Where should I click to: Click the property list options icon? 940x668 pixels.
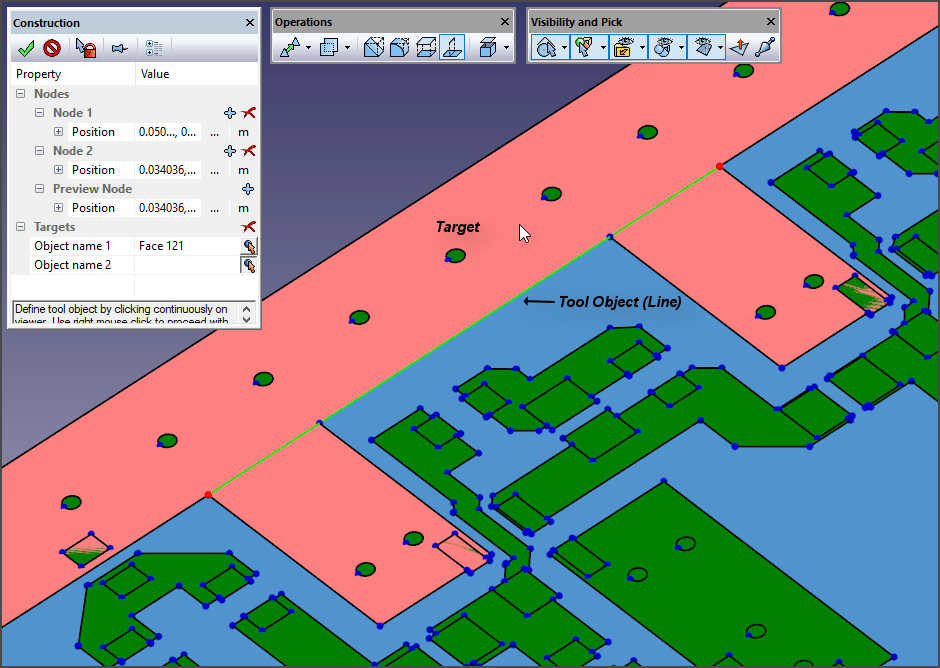[153, 48]
